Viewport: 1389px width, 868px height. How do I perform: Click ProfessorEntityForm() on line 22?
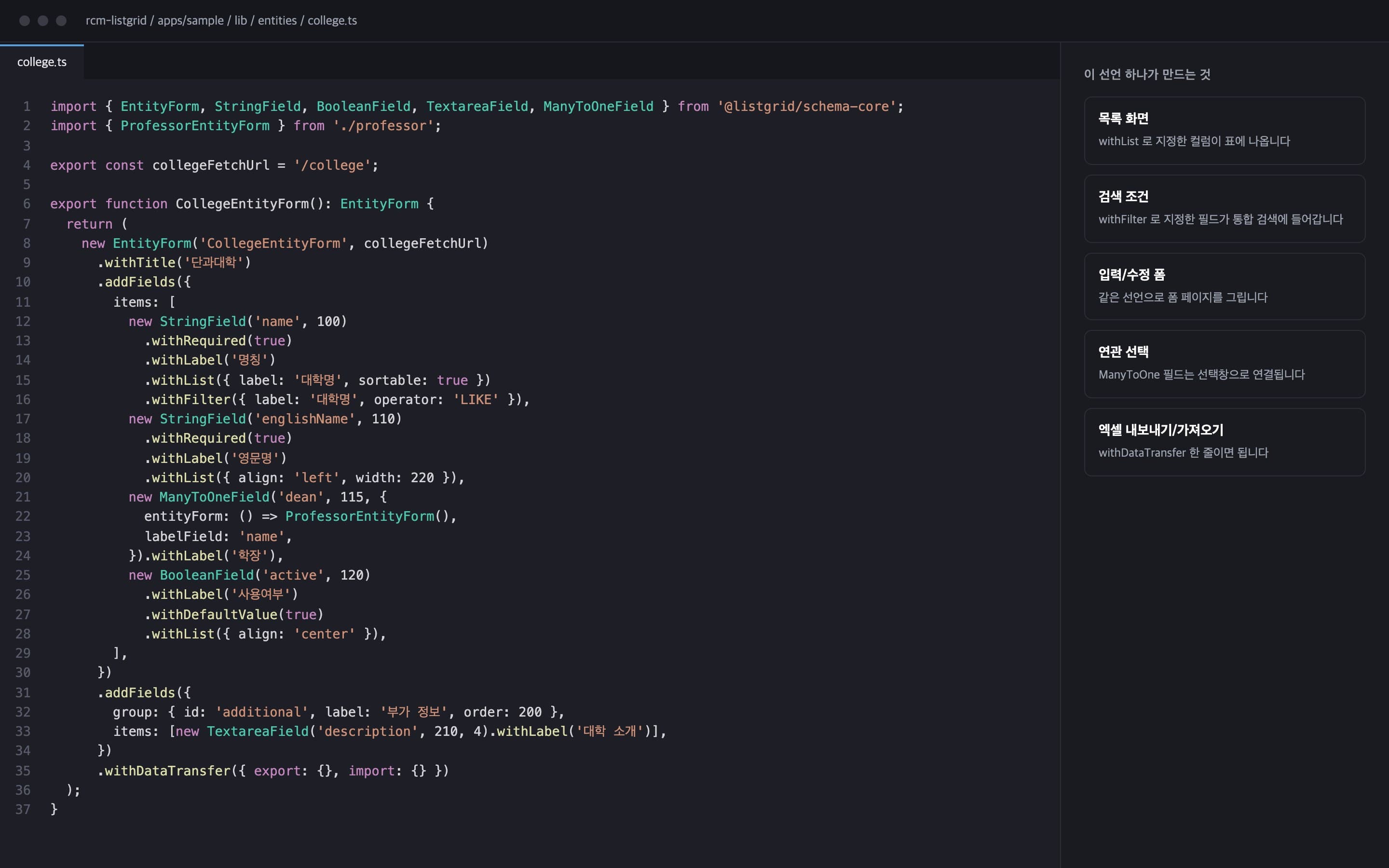tap(368, 516)
